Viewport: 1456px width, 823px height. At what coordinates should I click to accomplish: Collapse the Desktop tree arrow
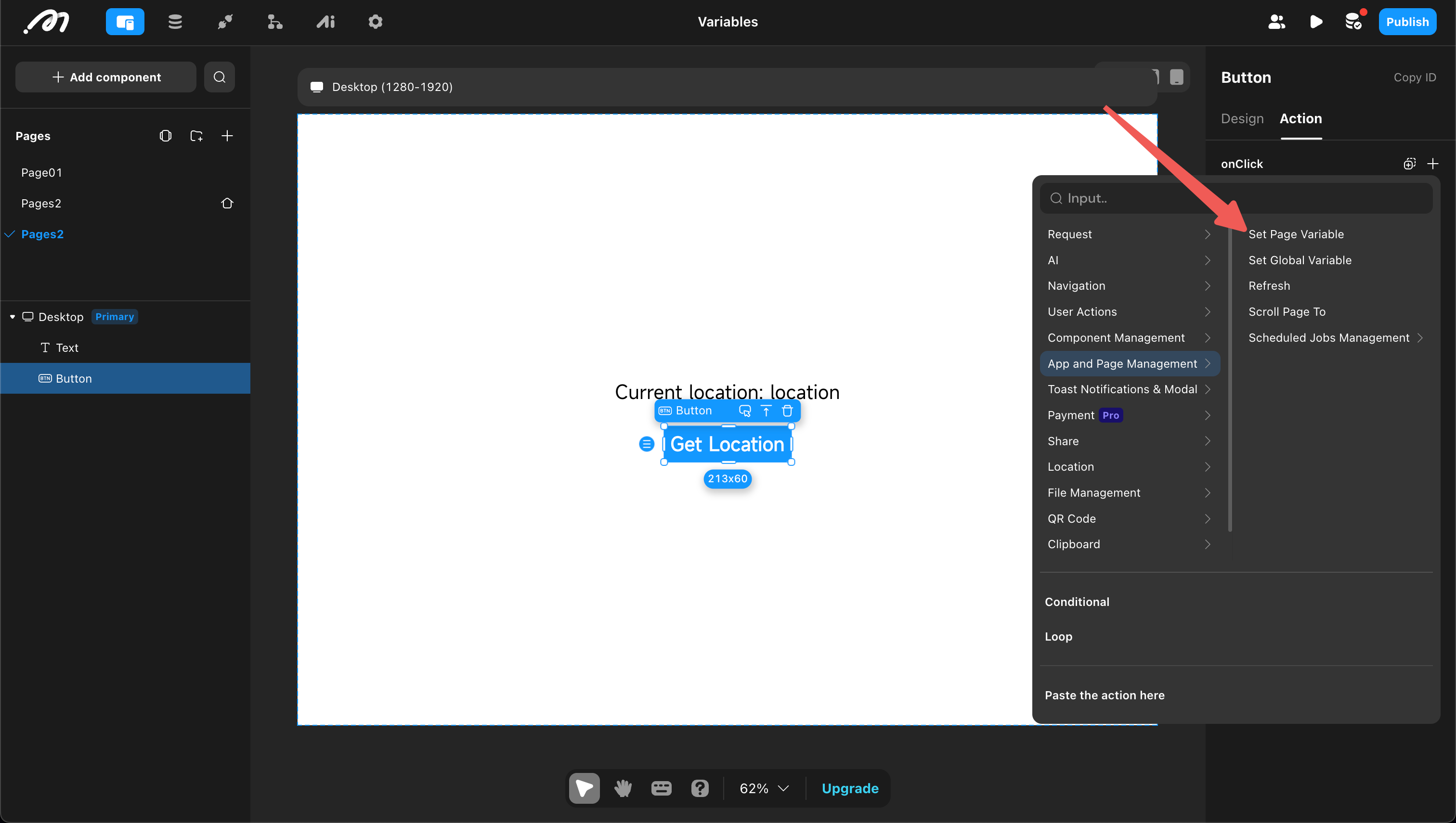[x=13, y=317]
